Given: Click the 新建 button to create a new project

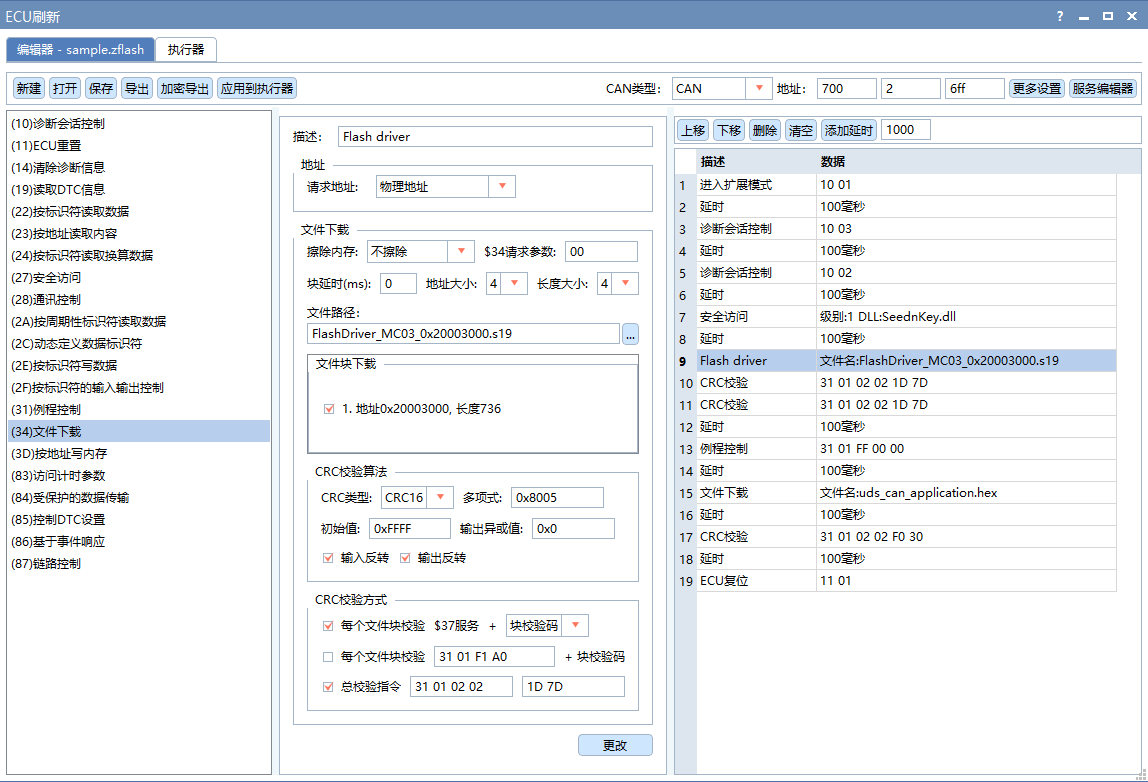Looking at the screenshot, I should pos(27,88).
